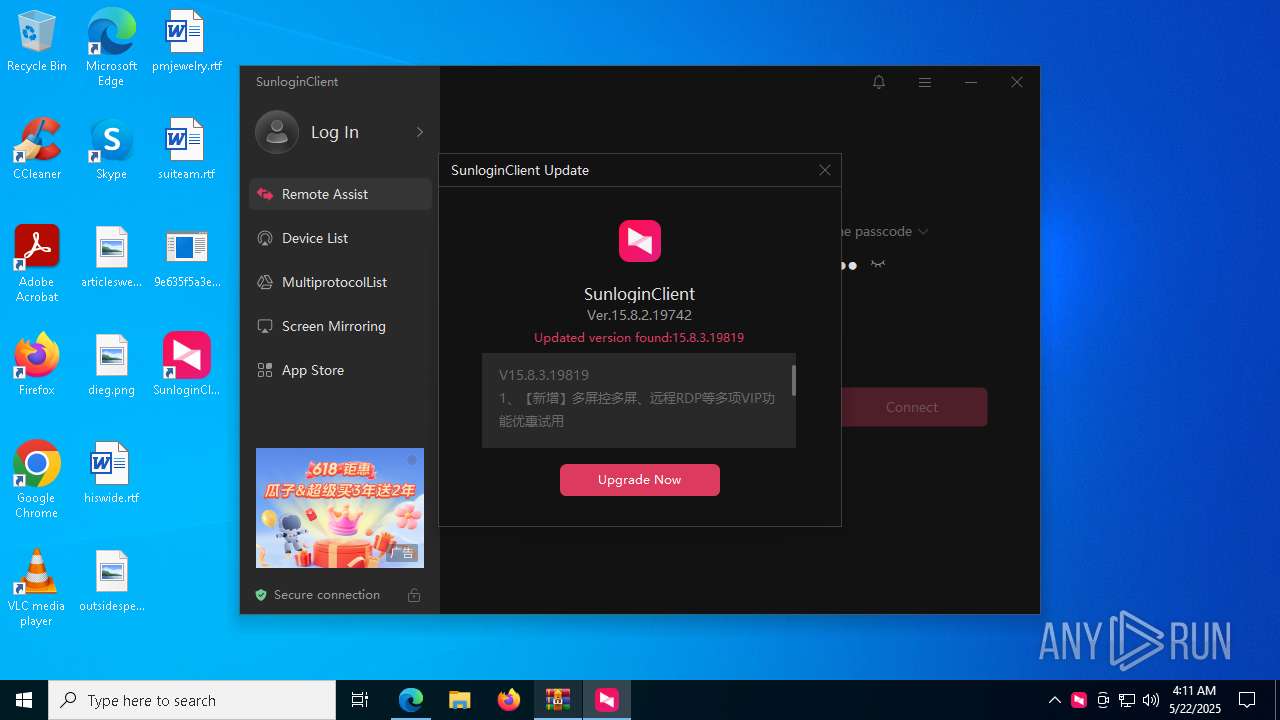Click the updated version found text
Viewport: 1280px width, 720px height.
click(639, 338)
